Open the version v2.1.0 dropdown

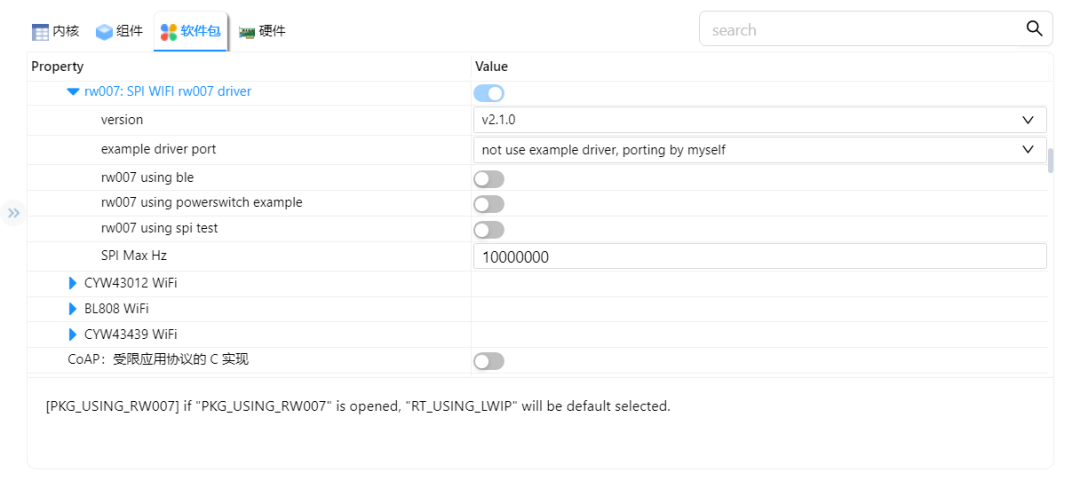[760, 120]
